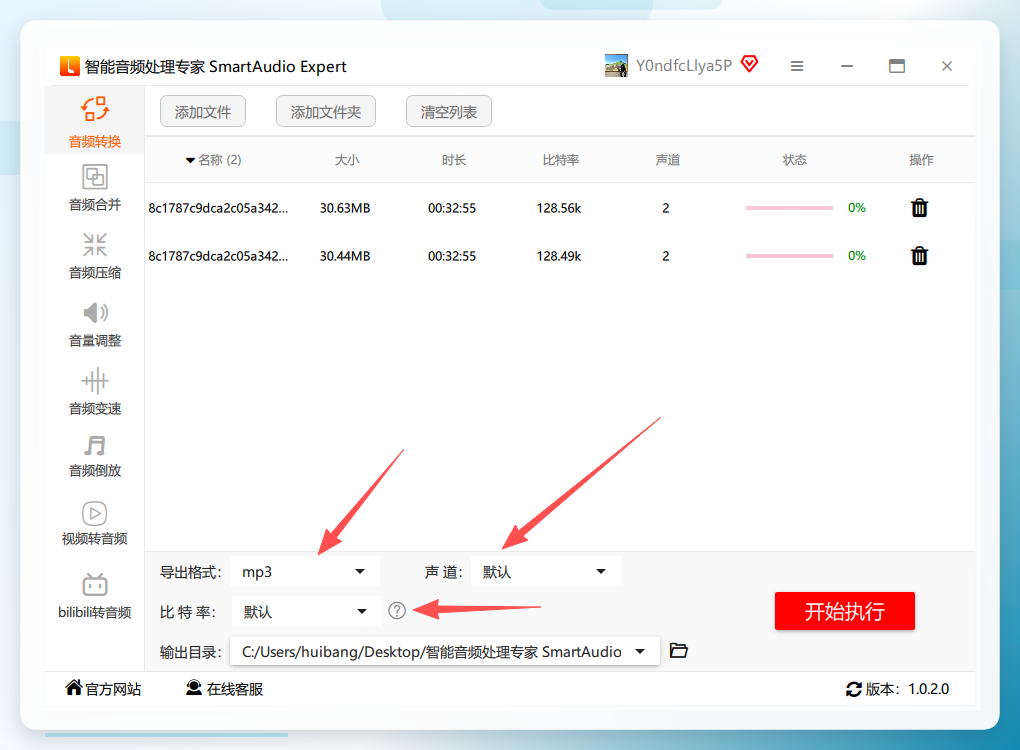Open the 在线客服 online support link
The width and height of the screenshot is (1020, 750).
pyautogui.click(x=235, y=689)
